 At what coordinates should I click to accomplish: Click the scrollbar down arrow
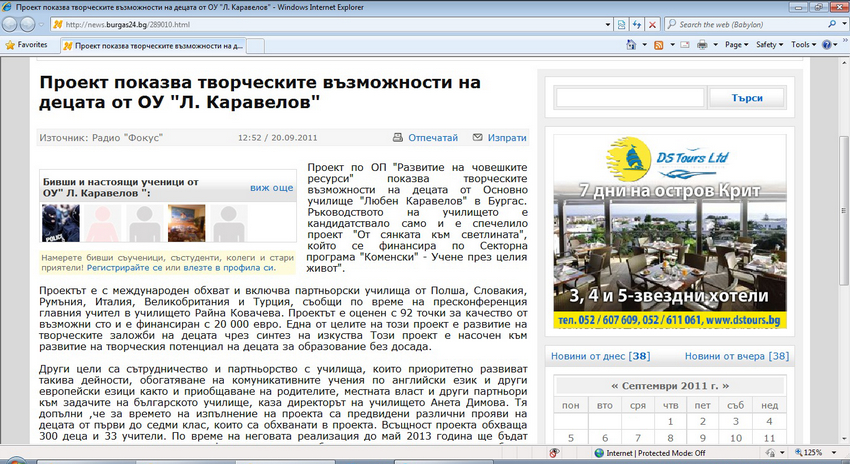click(843, 439)
